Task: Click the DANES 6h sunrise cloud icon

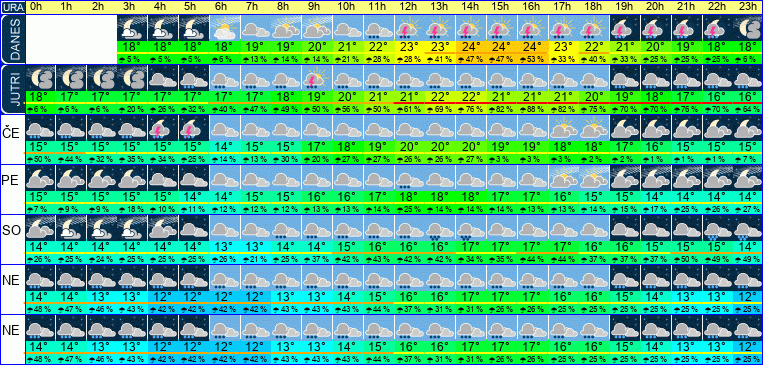Action: pos(225,28)
